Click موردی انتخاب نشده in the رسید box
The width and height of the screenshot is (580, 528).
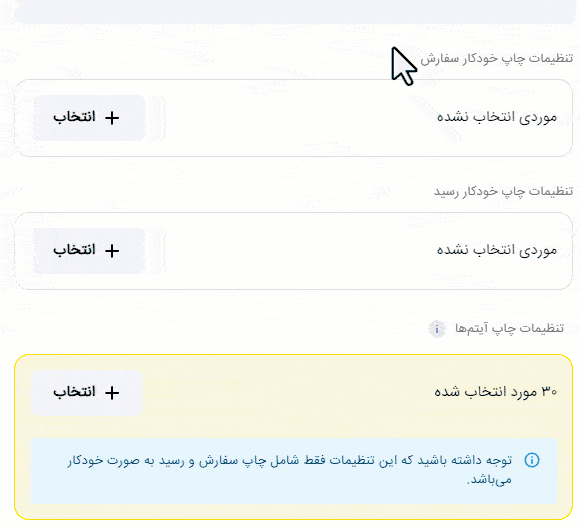tap(497, 250)
